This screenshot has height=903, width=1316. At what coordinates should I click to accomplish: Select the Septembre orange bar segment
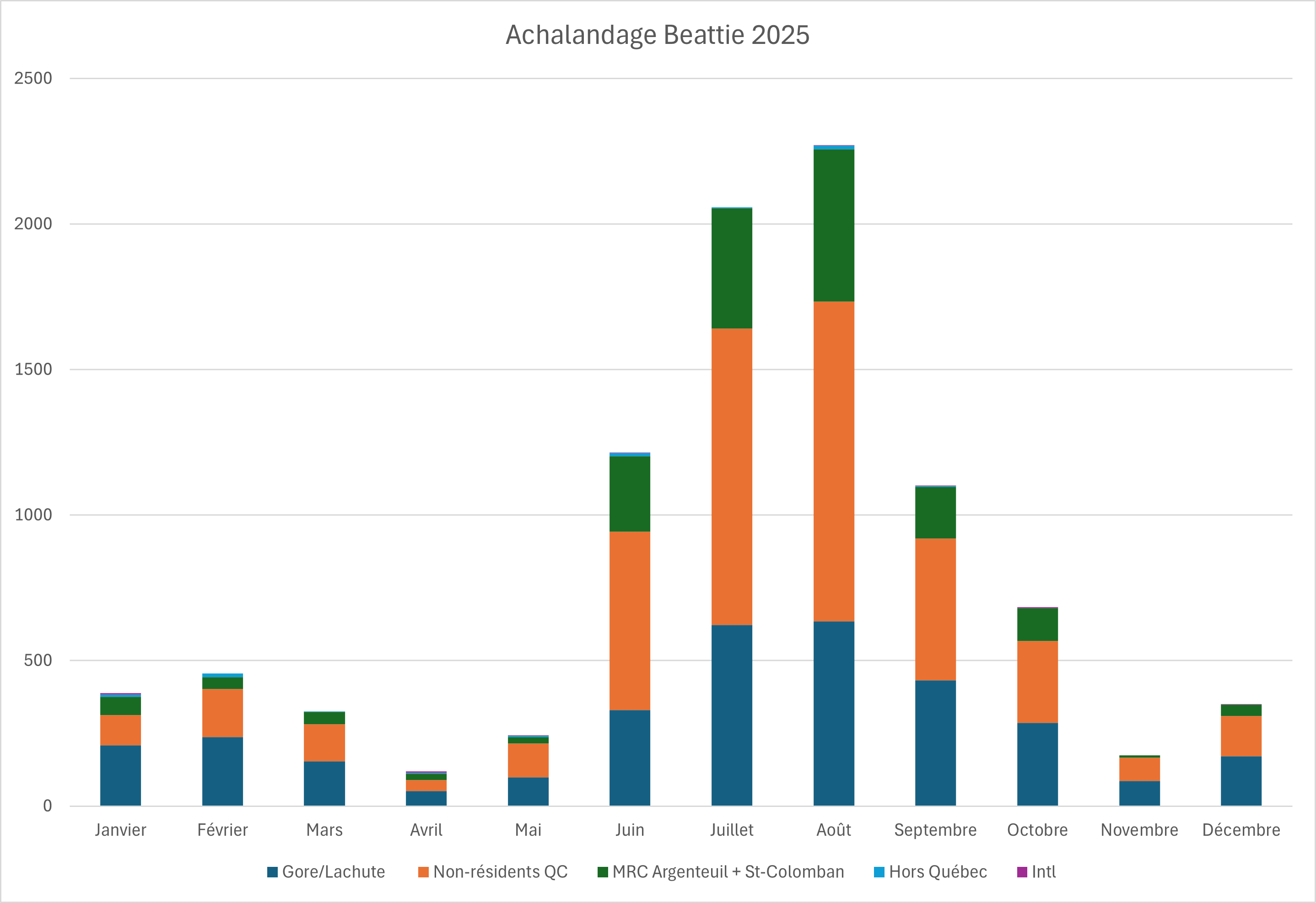tap(935, 609)
